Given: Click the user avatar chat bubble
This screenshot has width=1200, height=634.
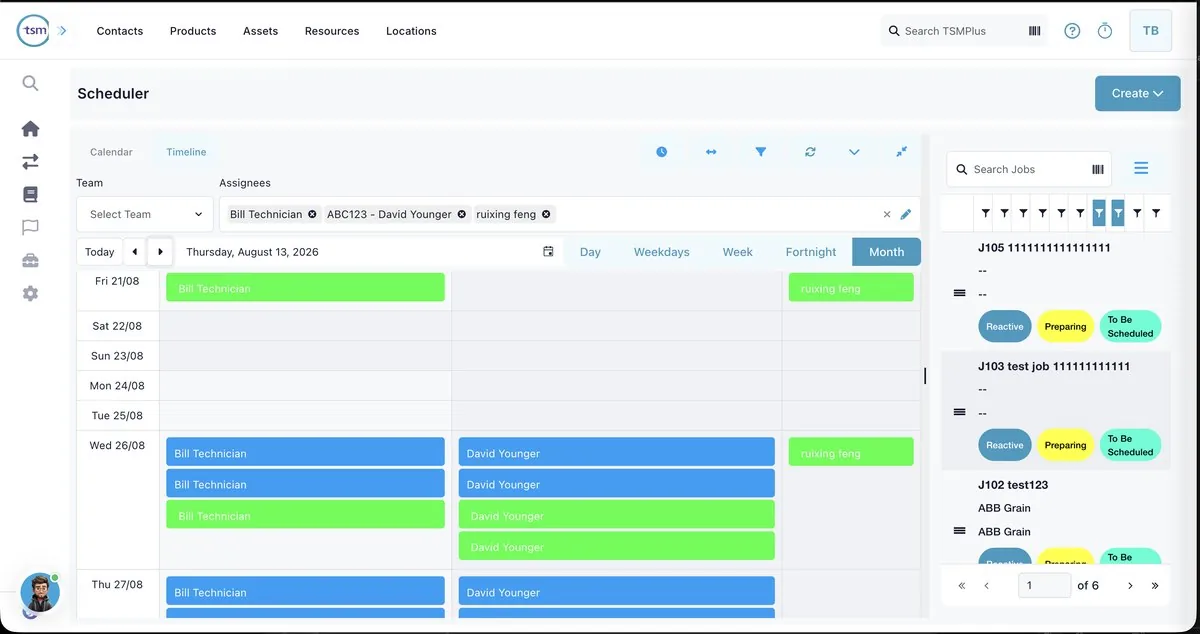Looking at the screenshot, I should [40, 593].
